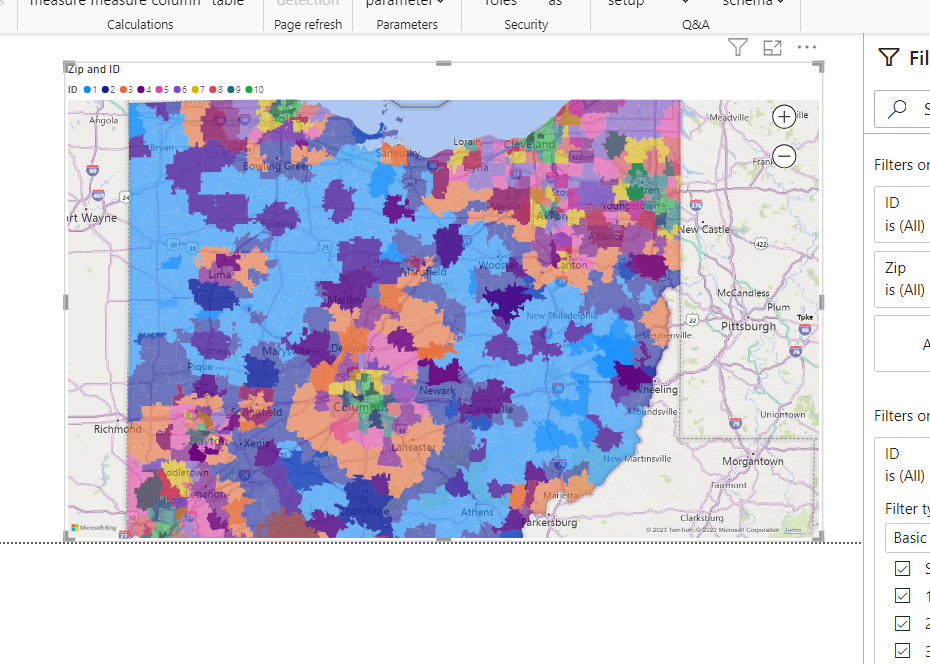The image size is (930, 664).
Task: Enter focus mode for the map visual
Action: click(x=772, y=48)
